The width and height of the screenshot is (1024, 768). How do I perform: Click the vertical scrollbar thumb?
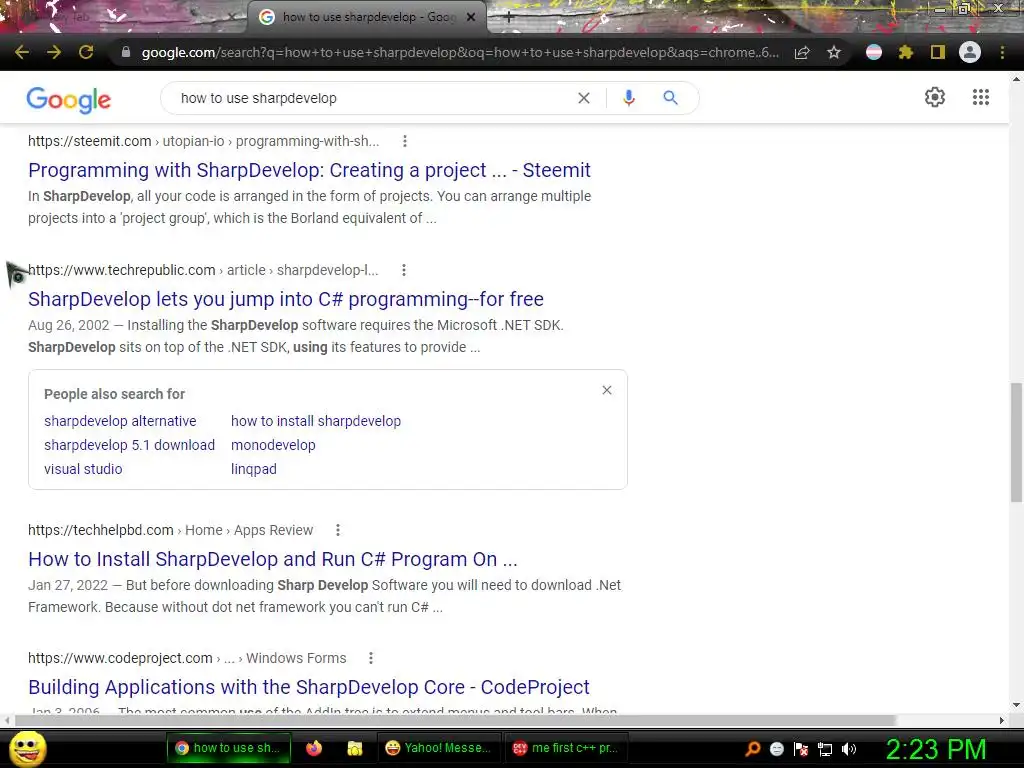coord(1016,442)
